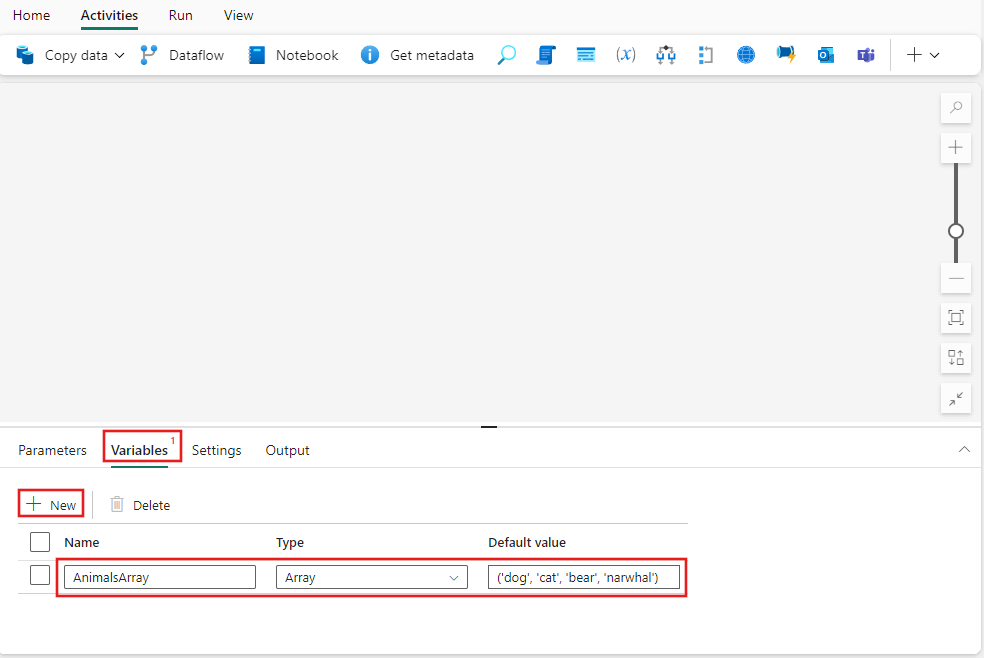Delete the selected variable
This screenshot has width=984, height=658.
(140, 504)
